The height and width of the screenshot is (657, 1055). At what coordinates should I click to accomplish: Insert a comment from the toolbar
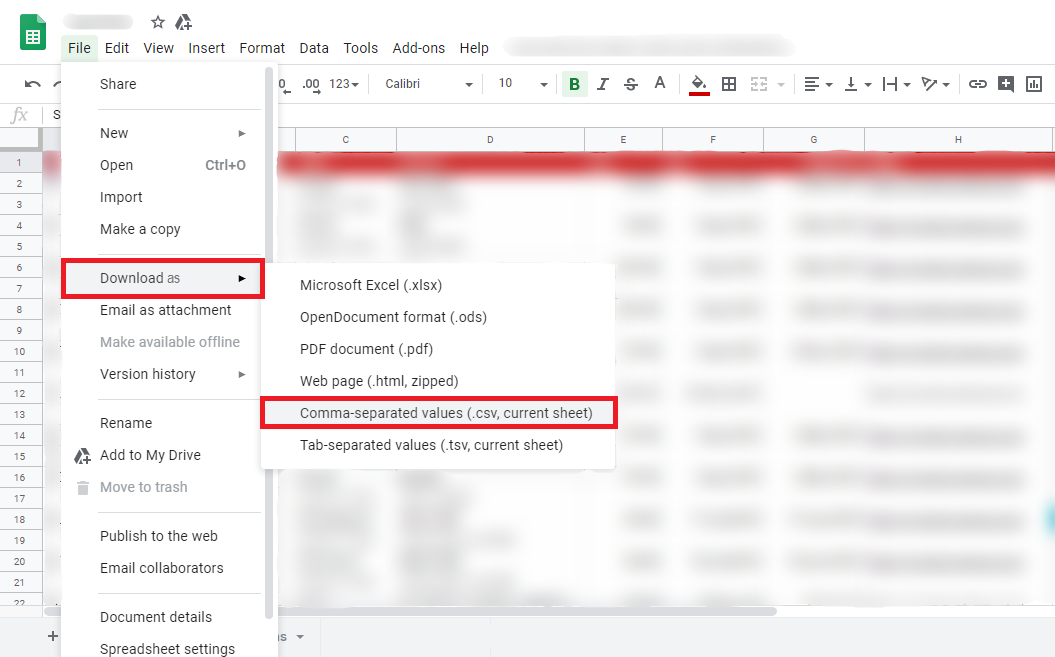(1006, 84)
